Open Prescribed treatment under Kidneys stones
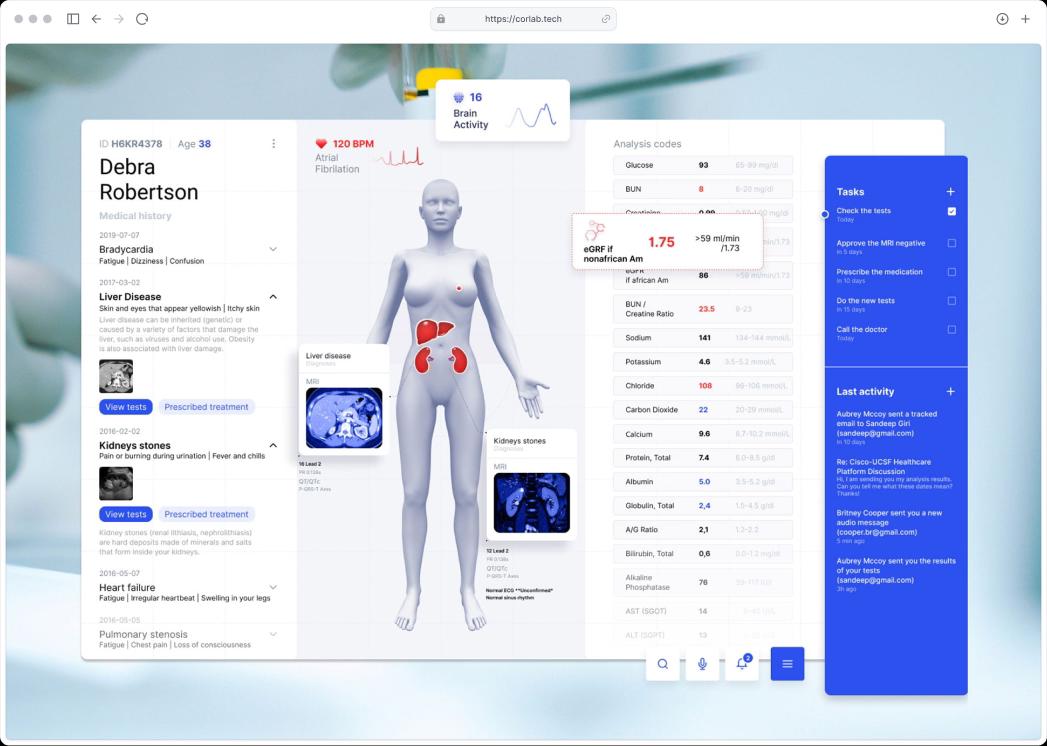 point(206,514)
